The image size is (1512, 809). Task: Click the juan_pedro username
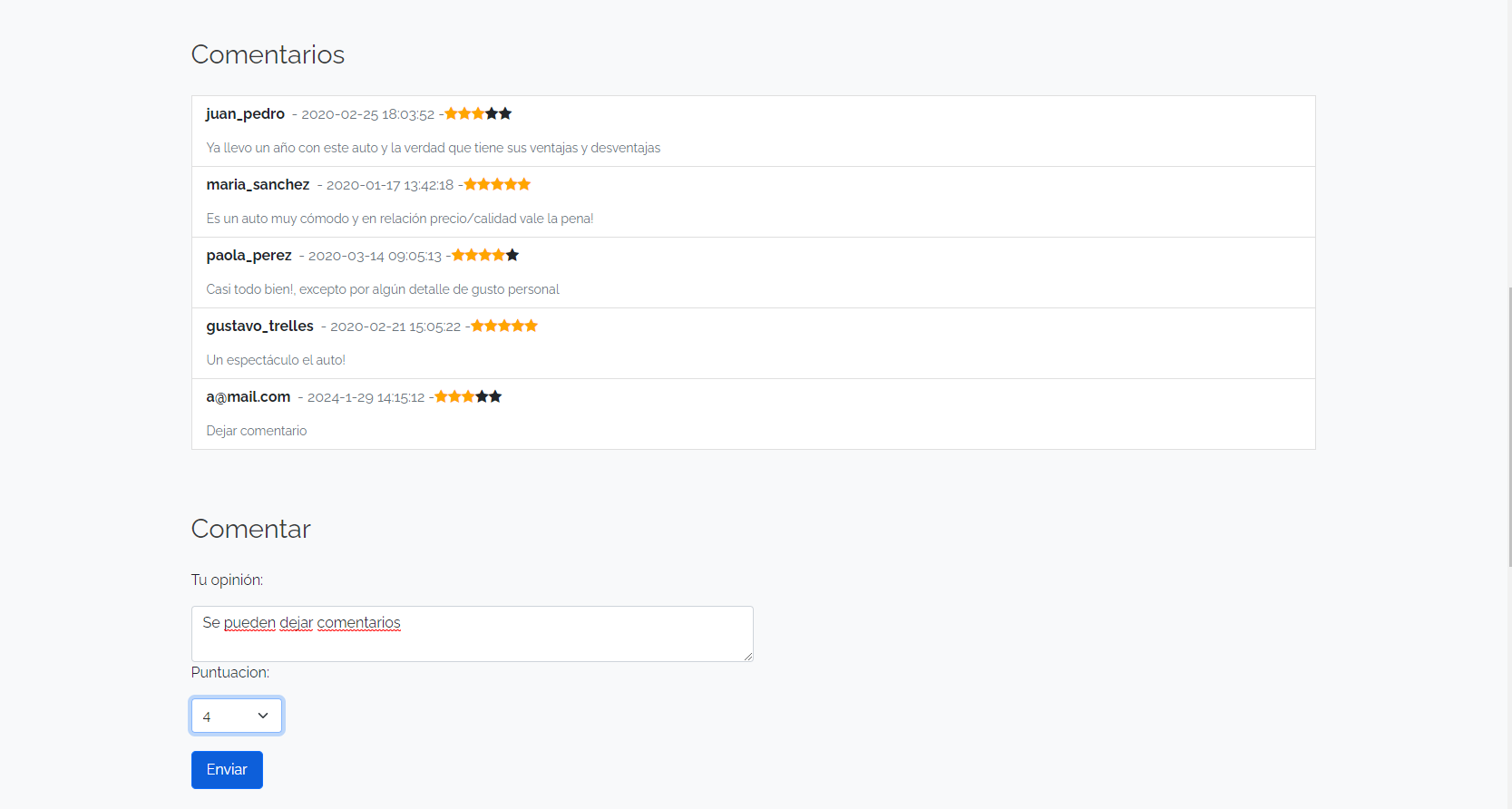click(245, 113)
